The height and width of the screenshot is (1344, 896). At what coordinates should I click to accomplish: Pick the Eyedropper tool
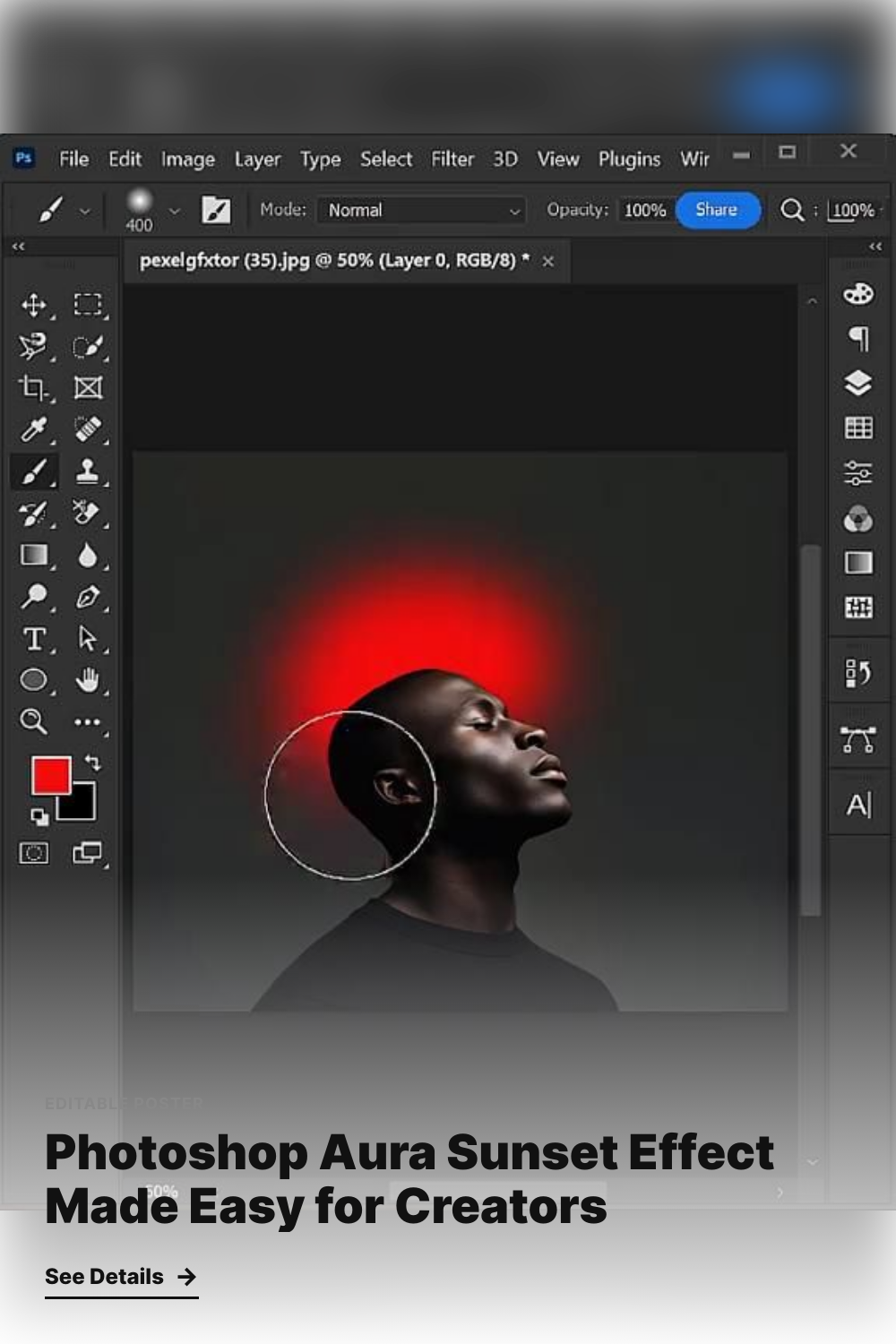34,430
